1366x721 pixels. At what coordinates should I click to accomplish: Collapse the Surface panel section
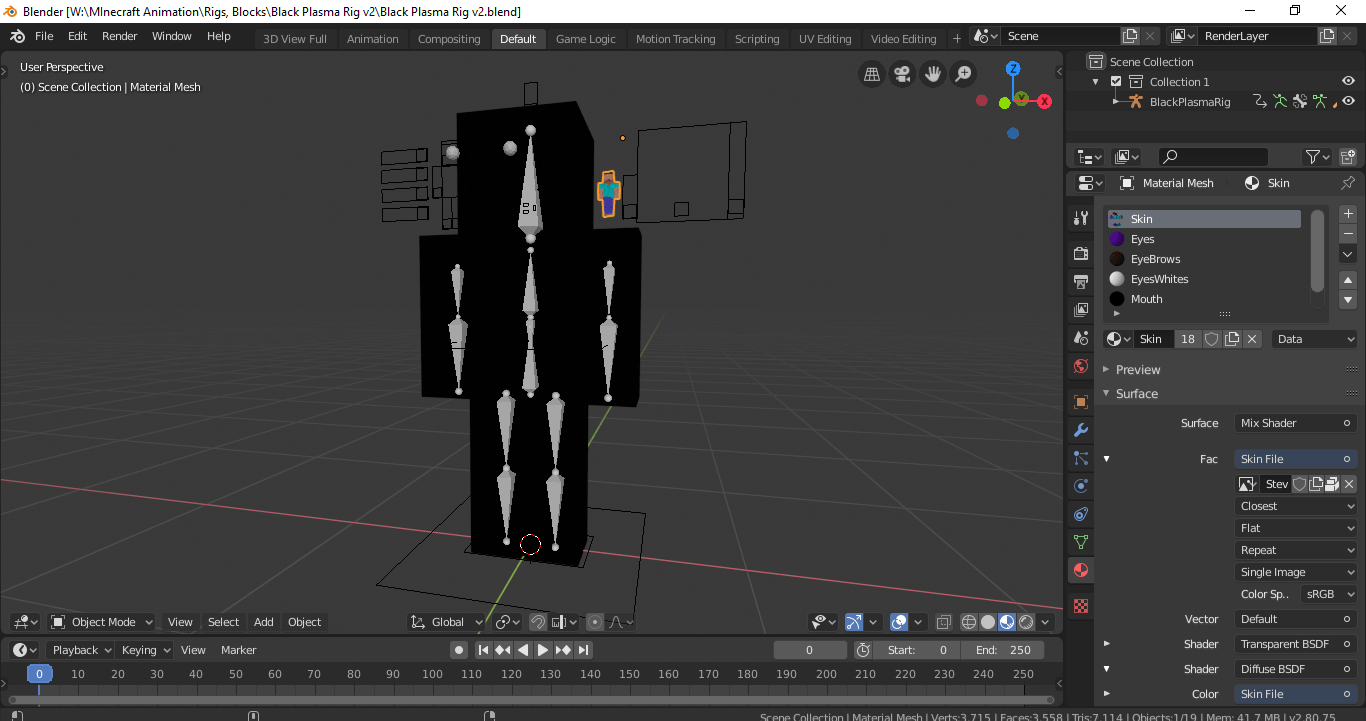[1135, 393]
